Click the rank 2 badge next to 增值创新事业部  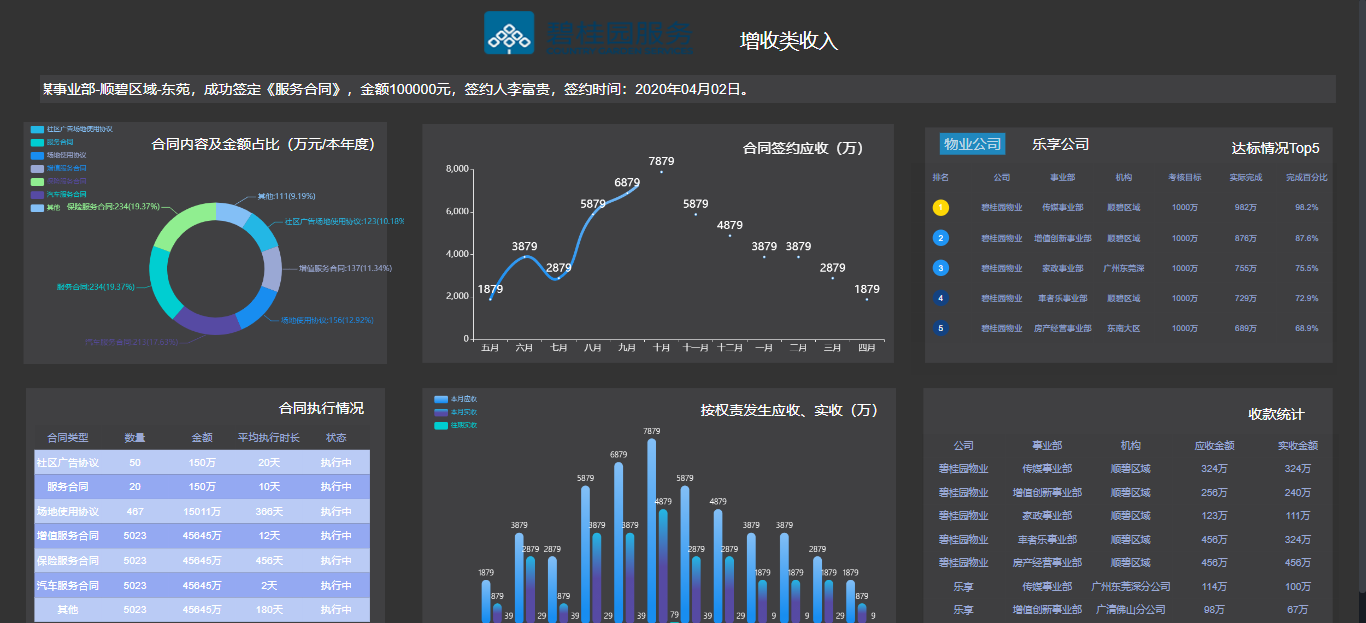[x=940, y=238]
